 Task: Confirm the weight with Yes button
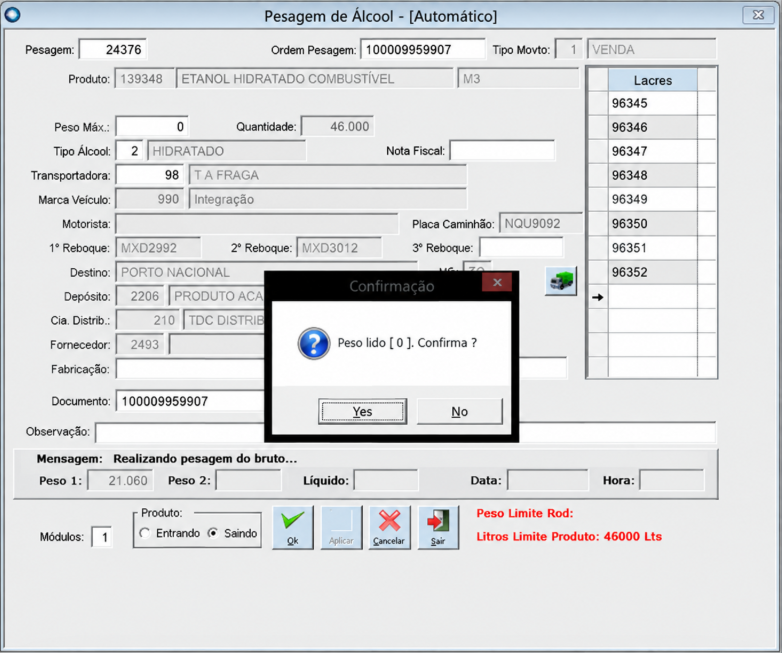[363, 412]
